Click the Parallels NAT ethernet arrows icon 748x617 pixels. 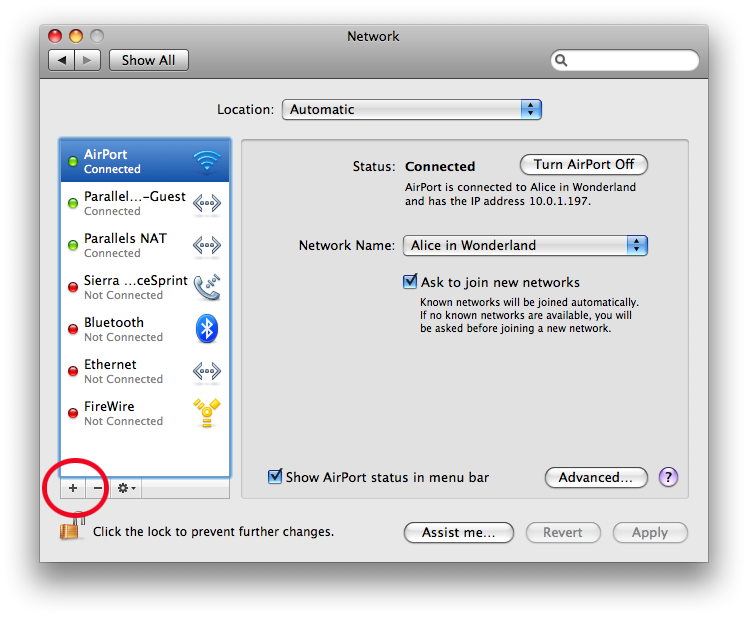point(207,246)
